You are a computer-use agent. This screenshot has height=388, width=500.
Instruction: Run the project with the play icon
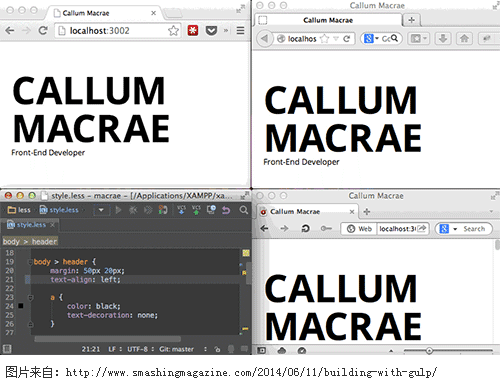118,210
